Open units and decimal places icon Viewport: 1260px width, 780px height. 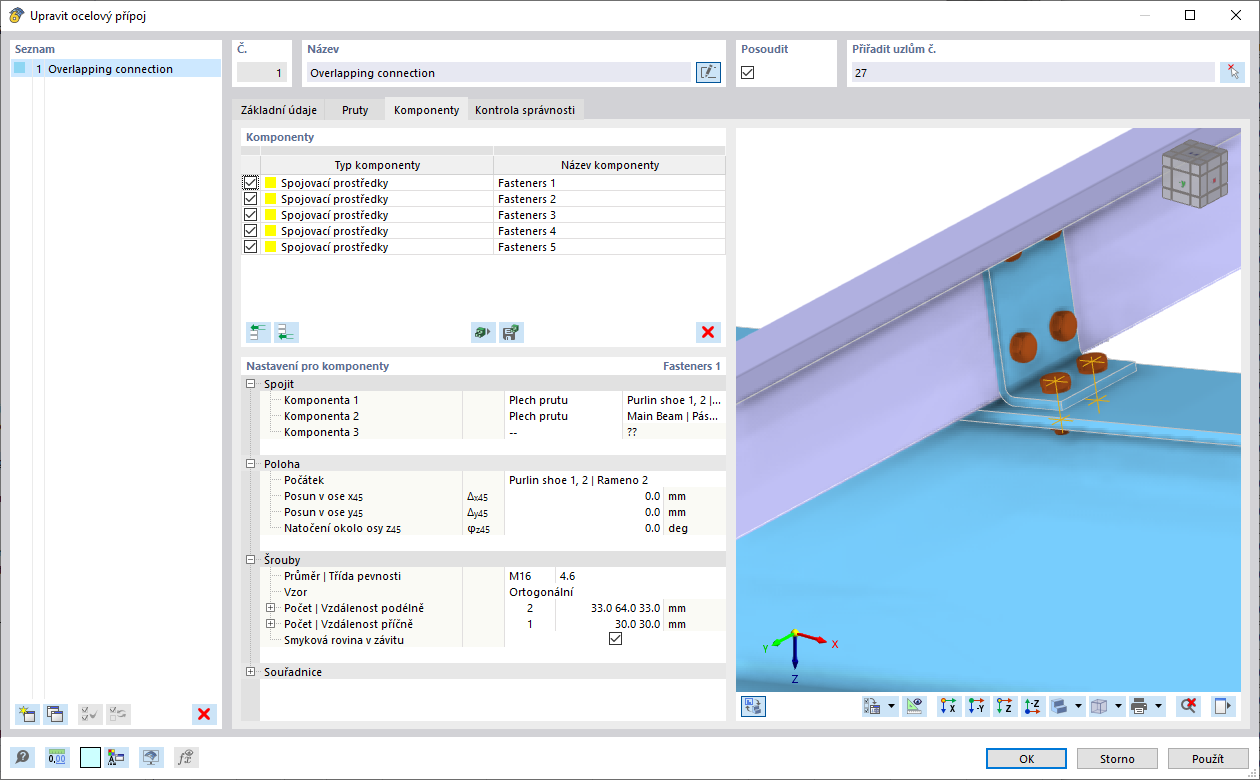point(57,758)
